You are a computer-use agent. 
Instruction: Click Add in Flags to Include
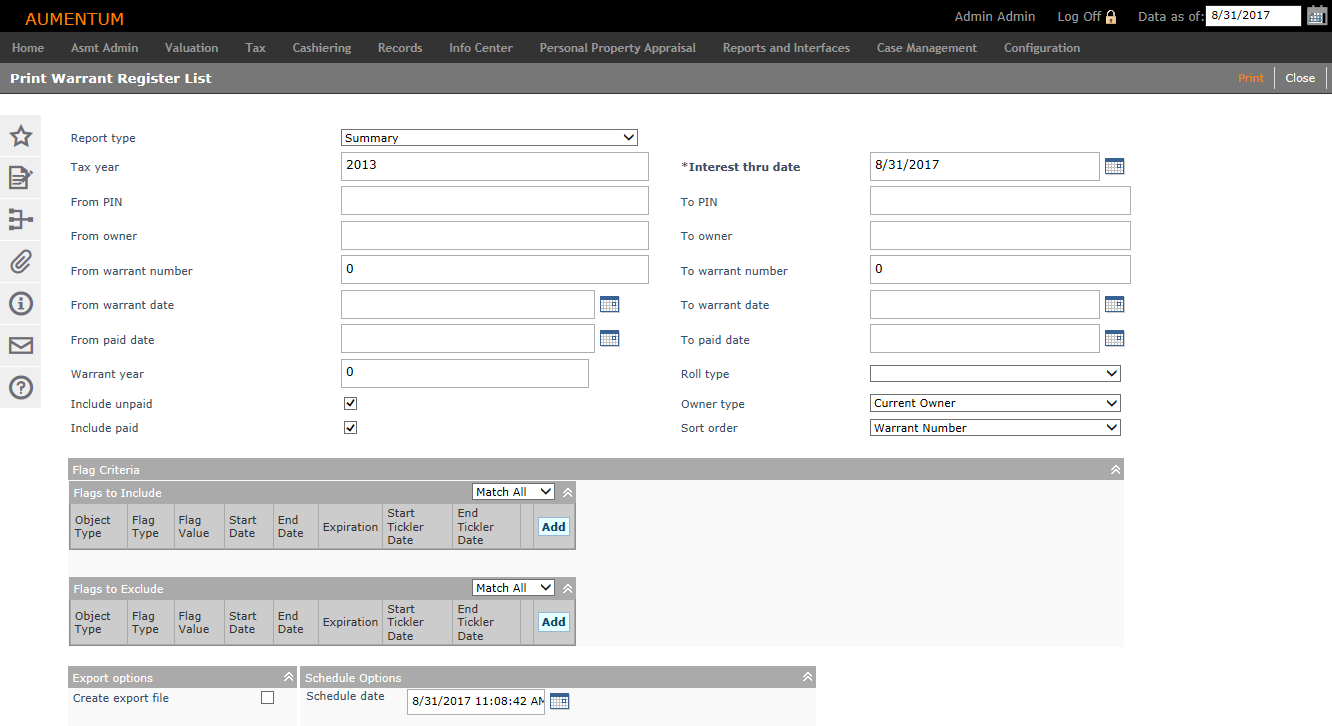[x=553, y=527]
